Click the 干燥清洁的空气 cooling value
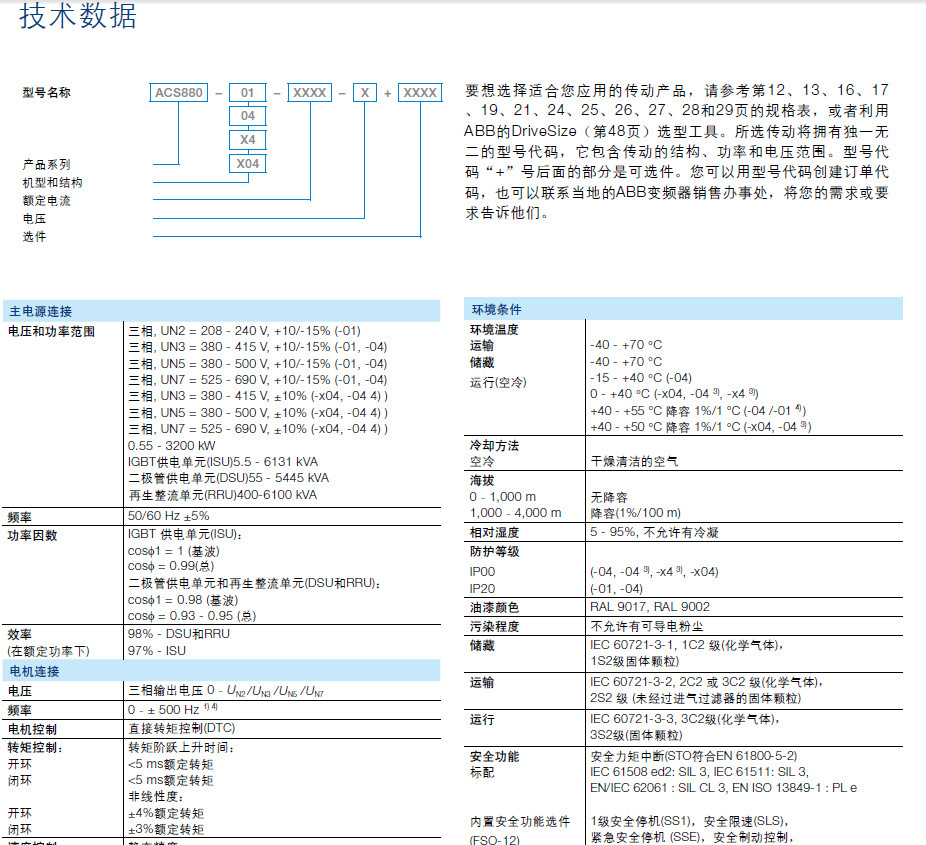The height and width of the screenshot is (845, 926). click(x=634, y=461)
